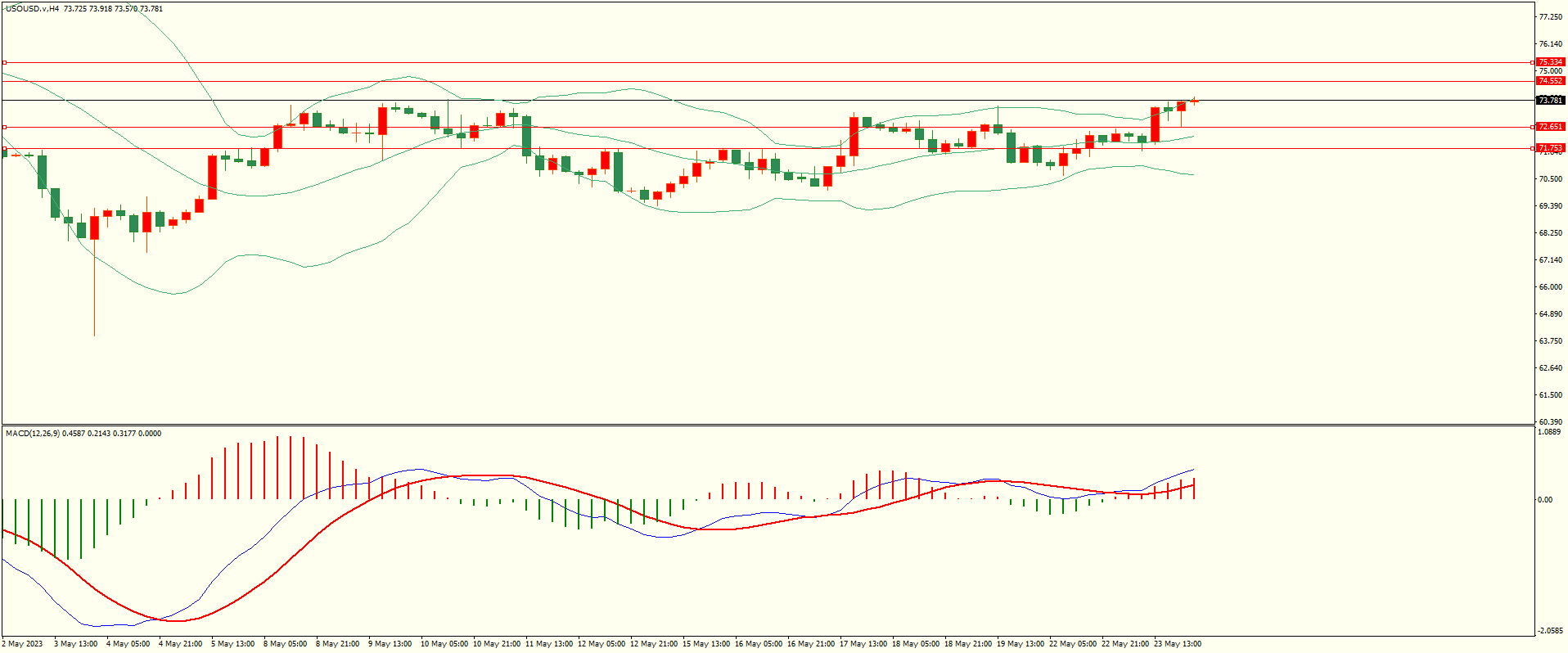Viewport: 1568px width, 653px height.
Task: Click the 62.640 price axis label
Action: [x=1550, y=368]
